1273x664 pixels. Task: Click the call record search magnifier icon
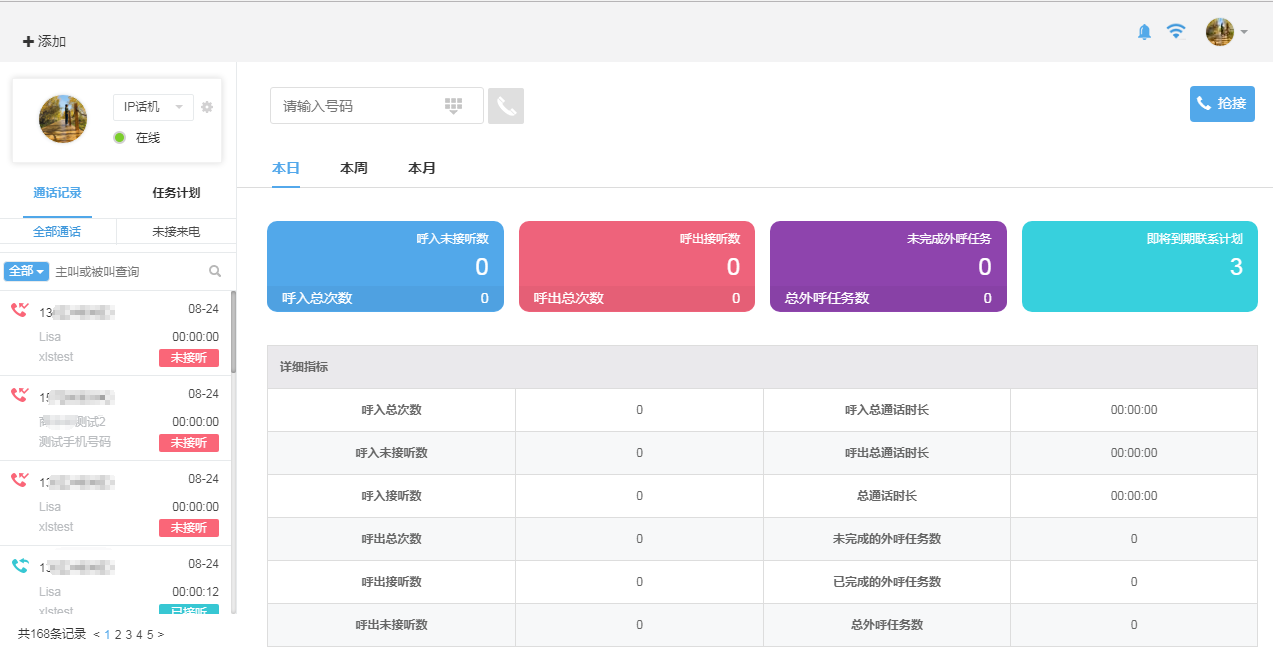[215, 271]
